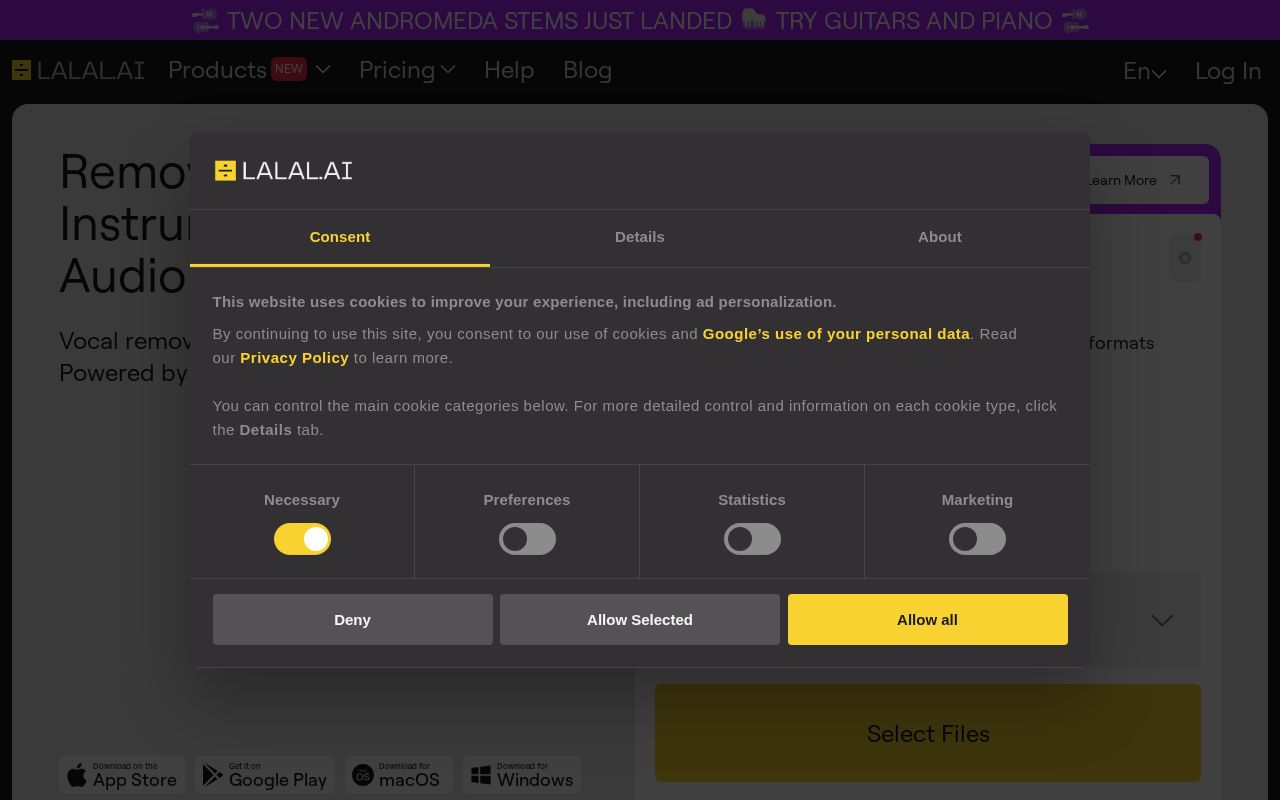The height and width of the screenshot is (800, 1280).
Task: Expand the stem selector chevron above Select Files
Action: [1162, 620]
